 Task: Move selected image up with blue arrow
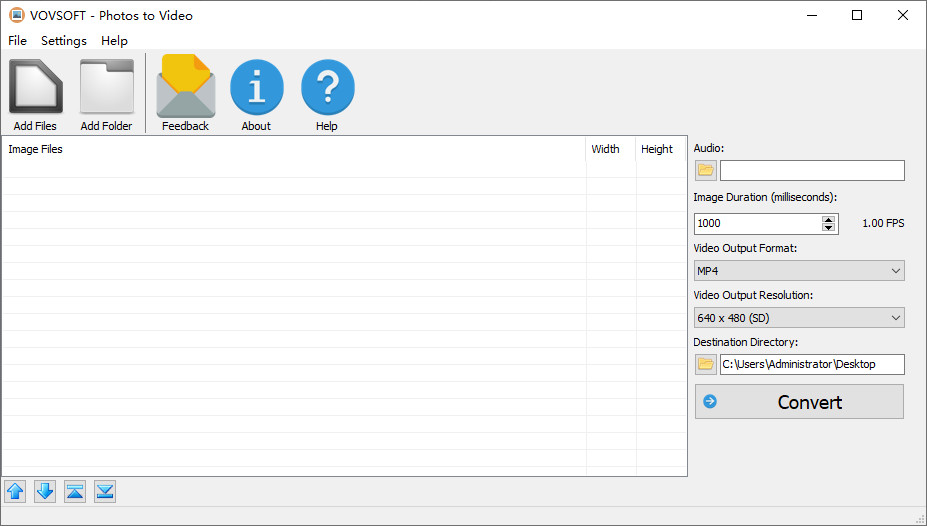[15, 492]
